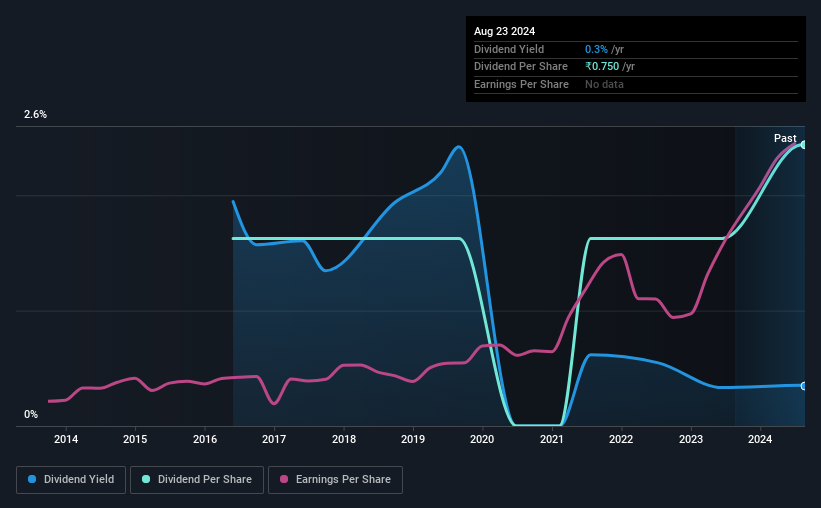821x508 pixels.
Task: Click the 2017 x-axis label
Action: tap(274, 439)
